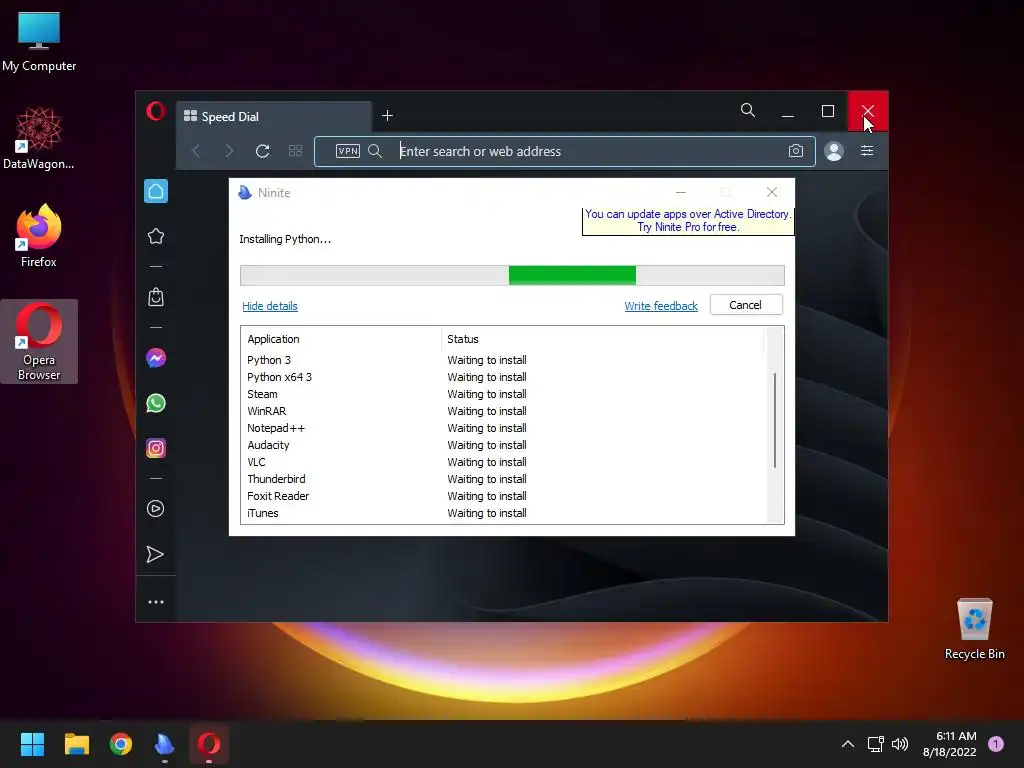This screenshot has width=1024, height=768.
Task: Select the Speed Dial tab
Action: coord(274,116)
